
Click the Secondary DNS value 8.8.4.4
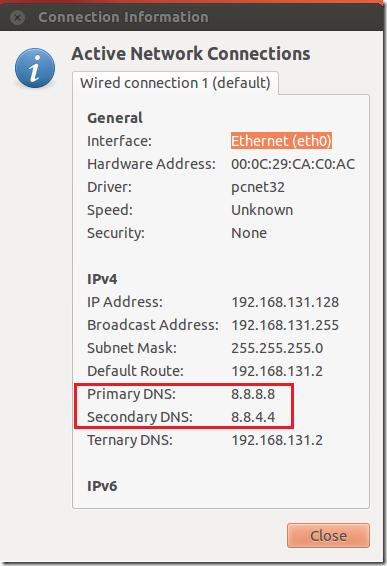pyautogui.click(x=253, y=417)
